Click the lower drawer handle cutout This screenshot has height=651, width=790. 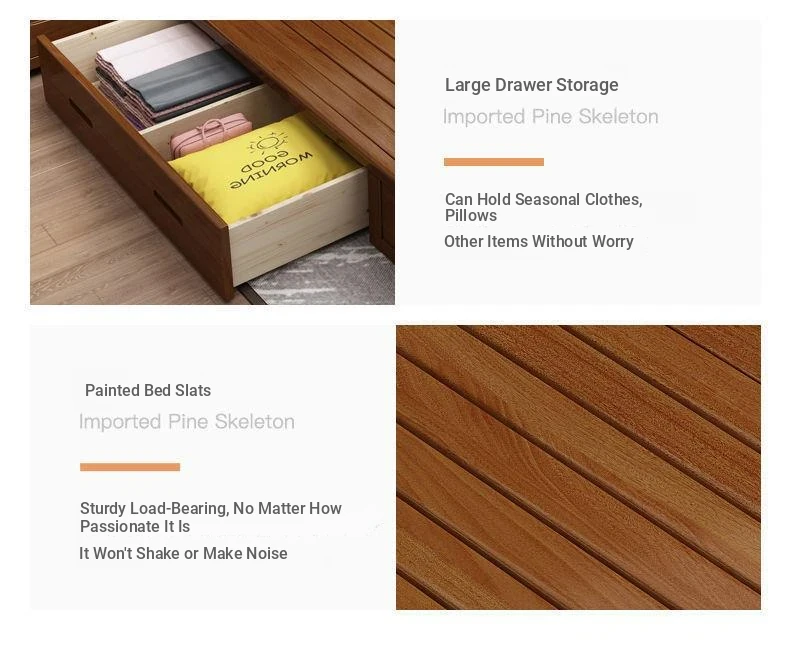(x=168, y=208)
